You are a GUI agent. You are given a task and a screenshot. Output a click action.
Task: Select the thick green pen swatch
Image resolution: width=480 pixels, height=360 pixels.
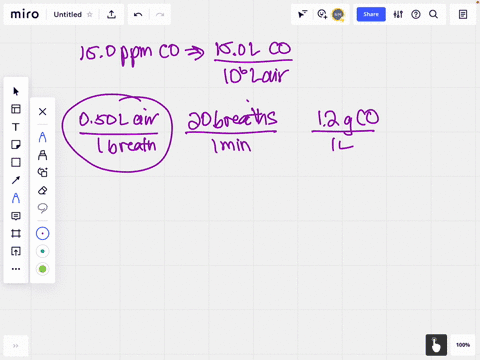pyautogui.click(x=42, y=269)
